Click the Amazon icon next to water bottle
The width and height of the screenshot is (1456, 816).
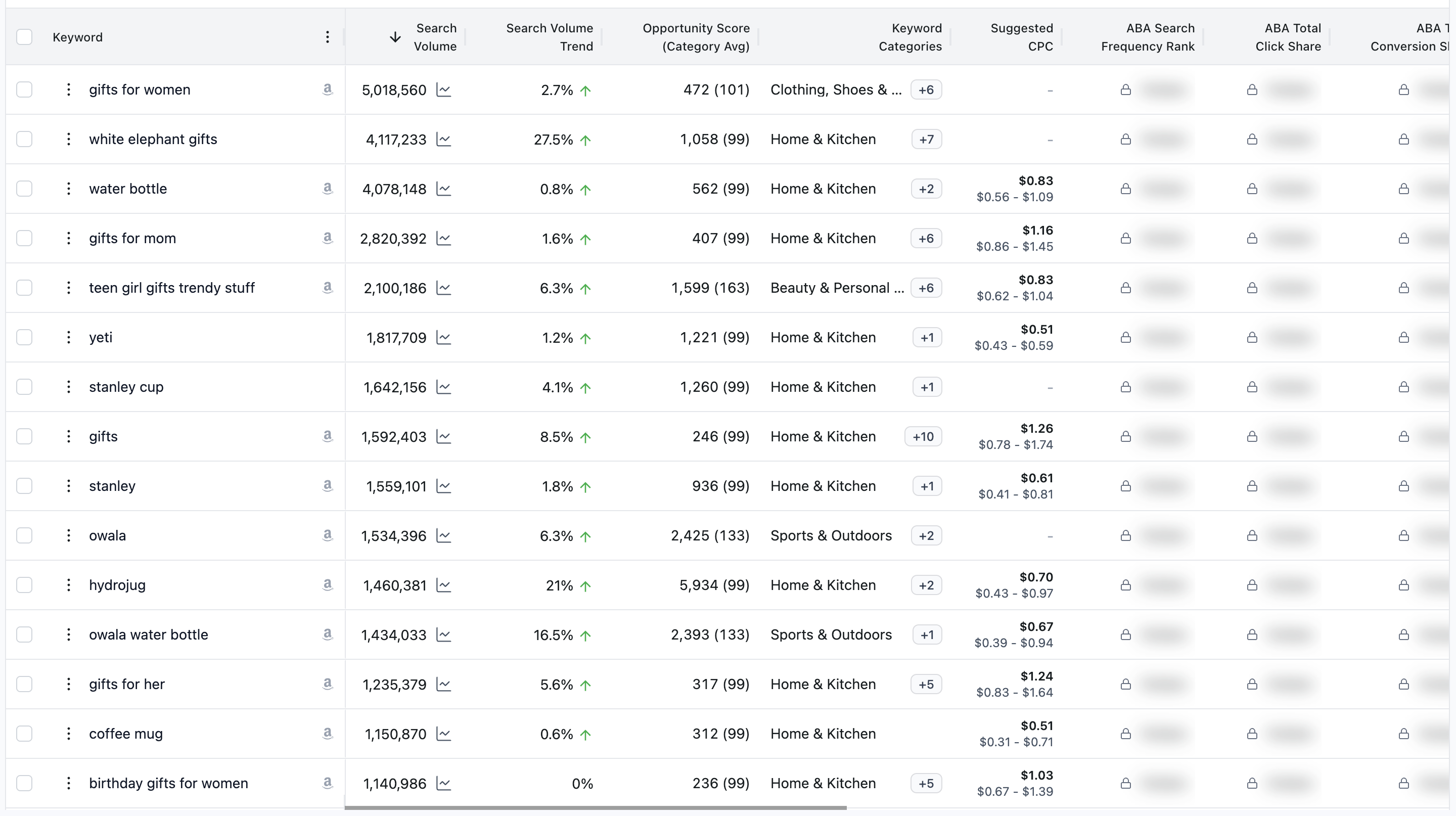tap(327, 188)
